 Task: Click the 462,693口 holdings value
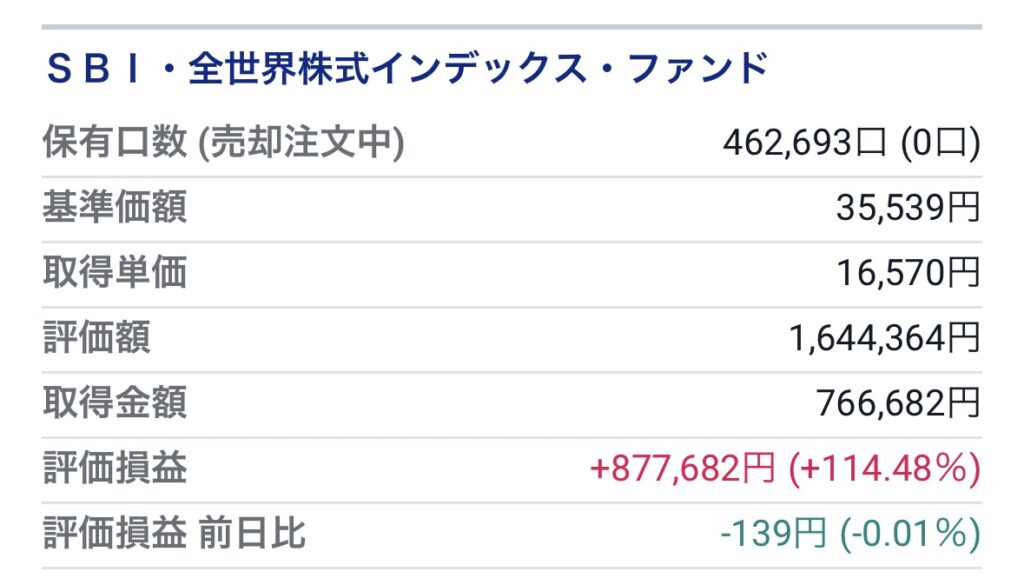click(x=805, y=142)
